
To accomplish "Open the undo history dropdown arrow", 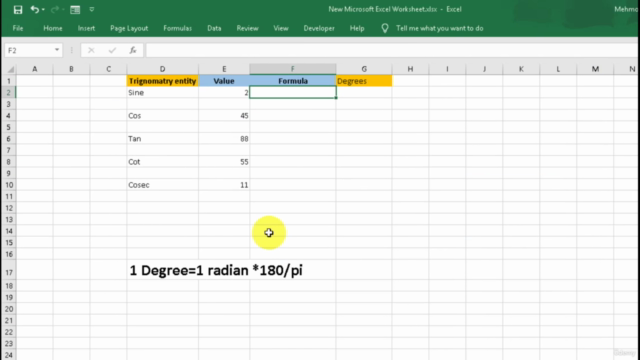I will pos(43,10).
